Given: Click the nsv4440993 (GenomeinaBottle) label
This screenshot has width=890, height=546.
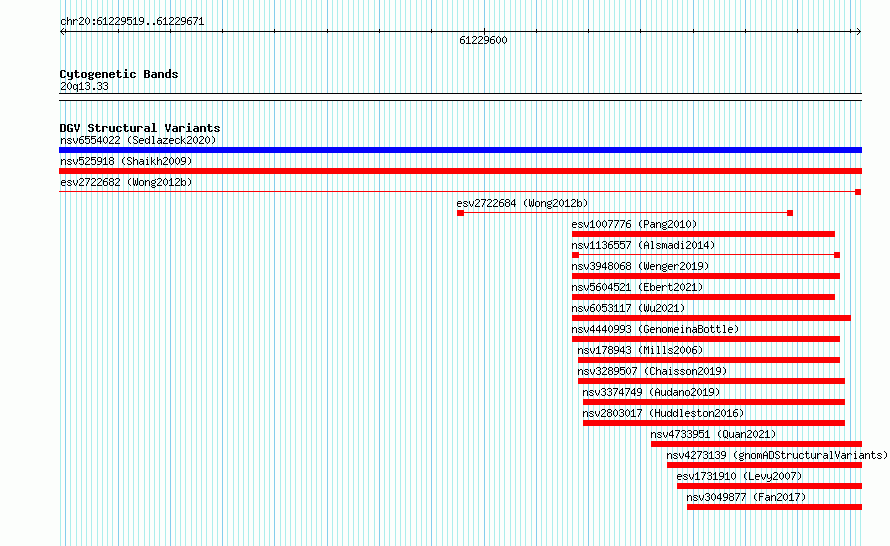Looking at the screenshot, I should [655, 329].
